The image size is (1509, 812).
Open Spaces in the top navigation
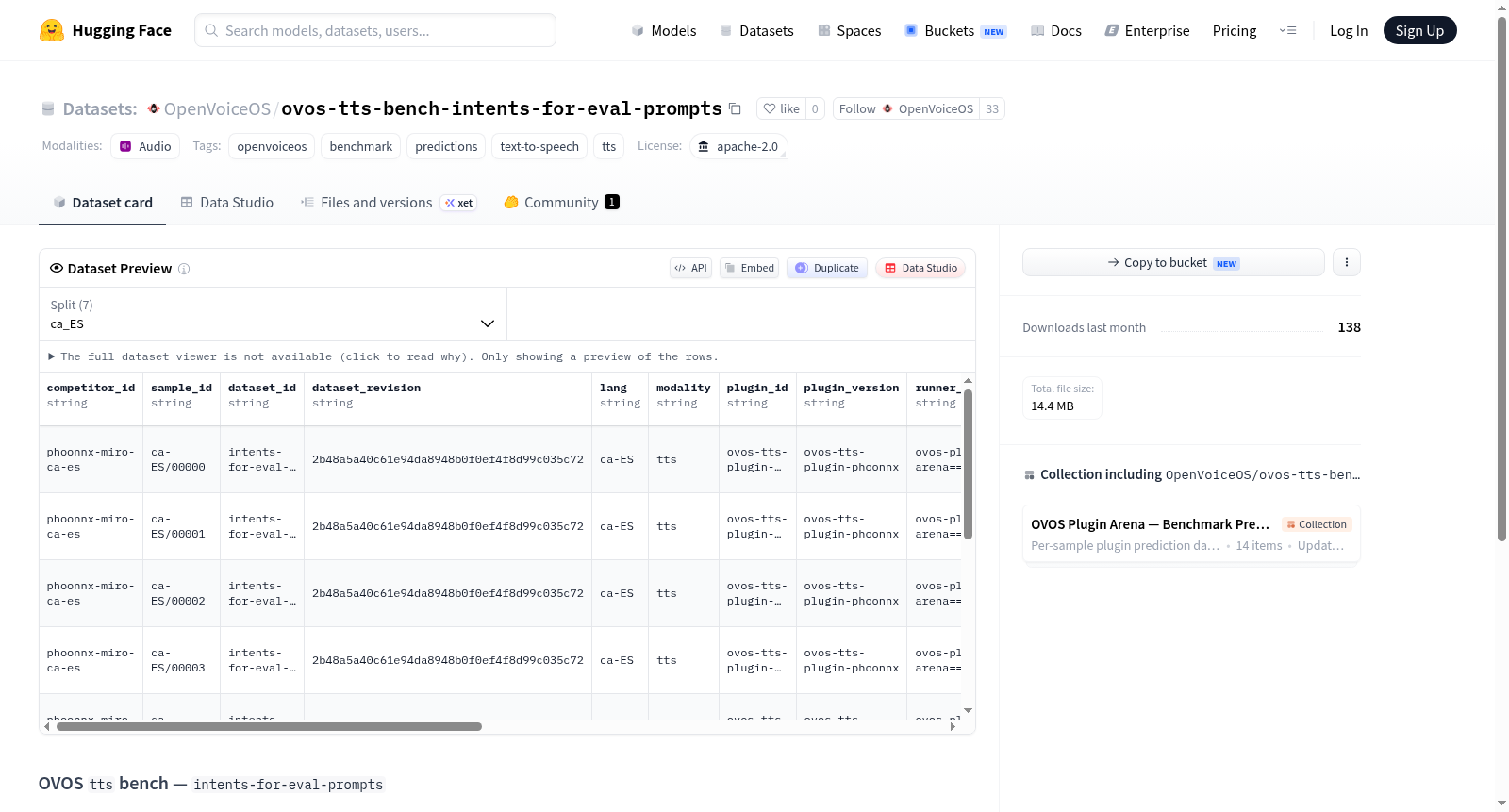pos(850,30)
